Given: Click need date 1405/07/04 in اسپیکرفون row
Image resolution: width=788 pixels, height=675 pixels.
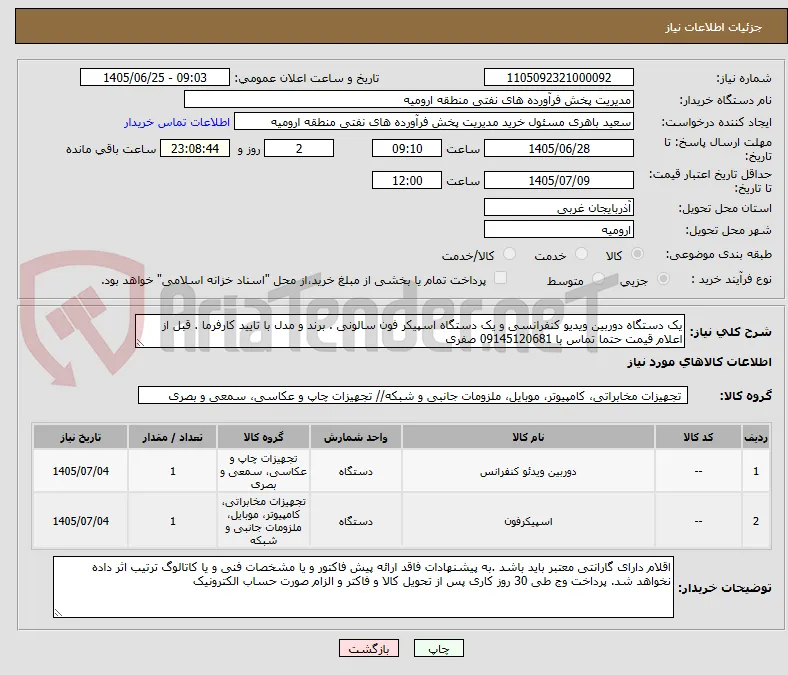Looking at the screenshot, I should [80, 521].
